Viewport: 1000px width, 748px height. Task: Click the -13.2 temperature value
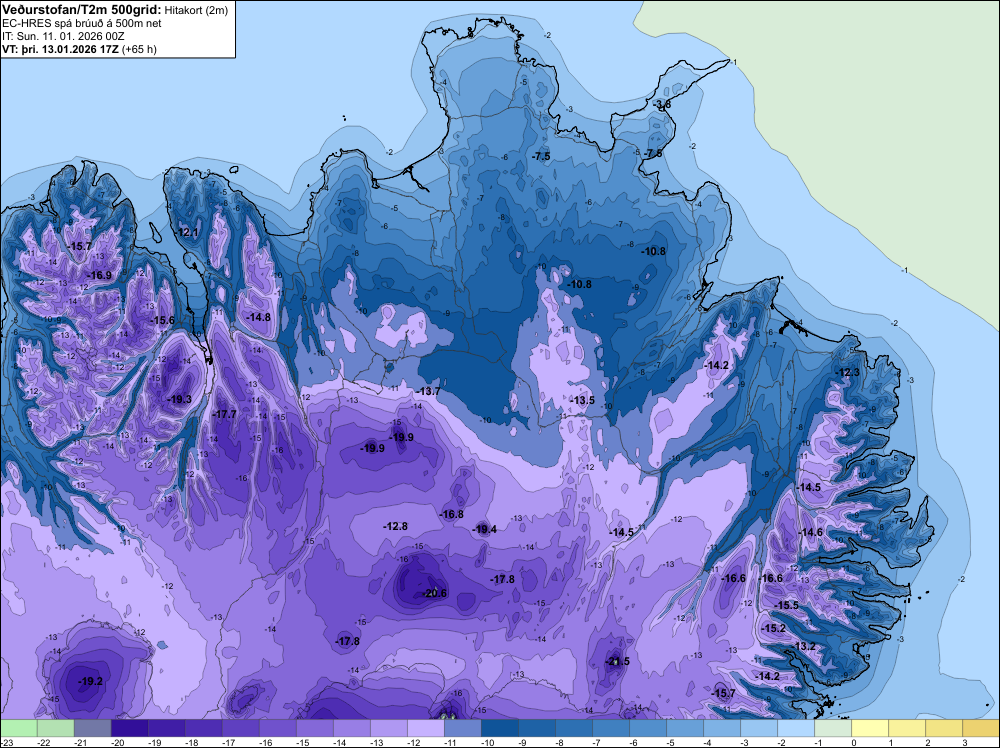pos(804,647)
